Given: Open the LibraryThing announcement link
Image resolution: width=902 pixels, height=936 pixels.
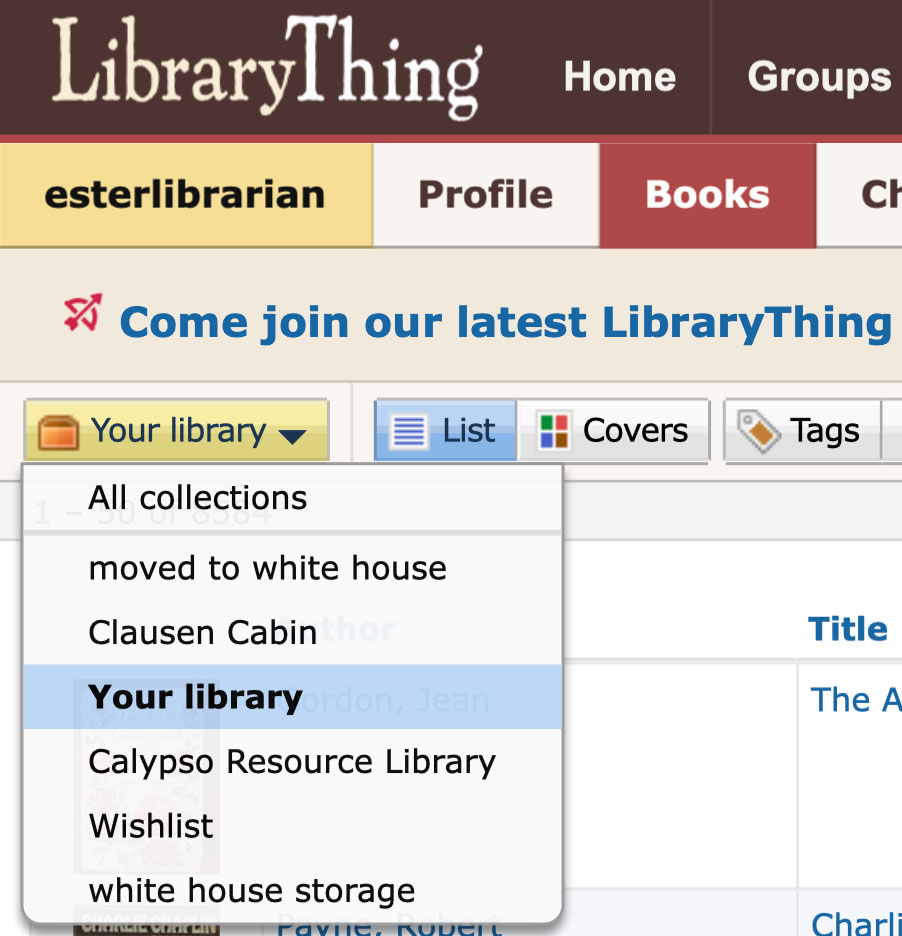Looking at the screenshot, I should 500,322.
